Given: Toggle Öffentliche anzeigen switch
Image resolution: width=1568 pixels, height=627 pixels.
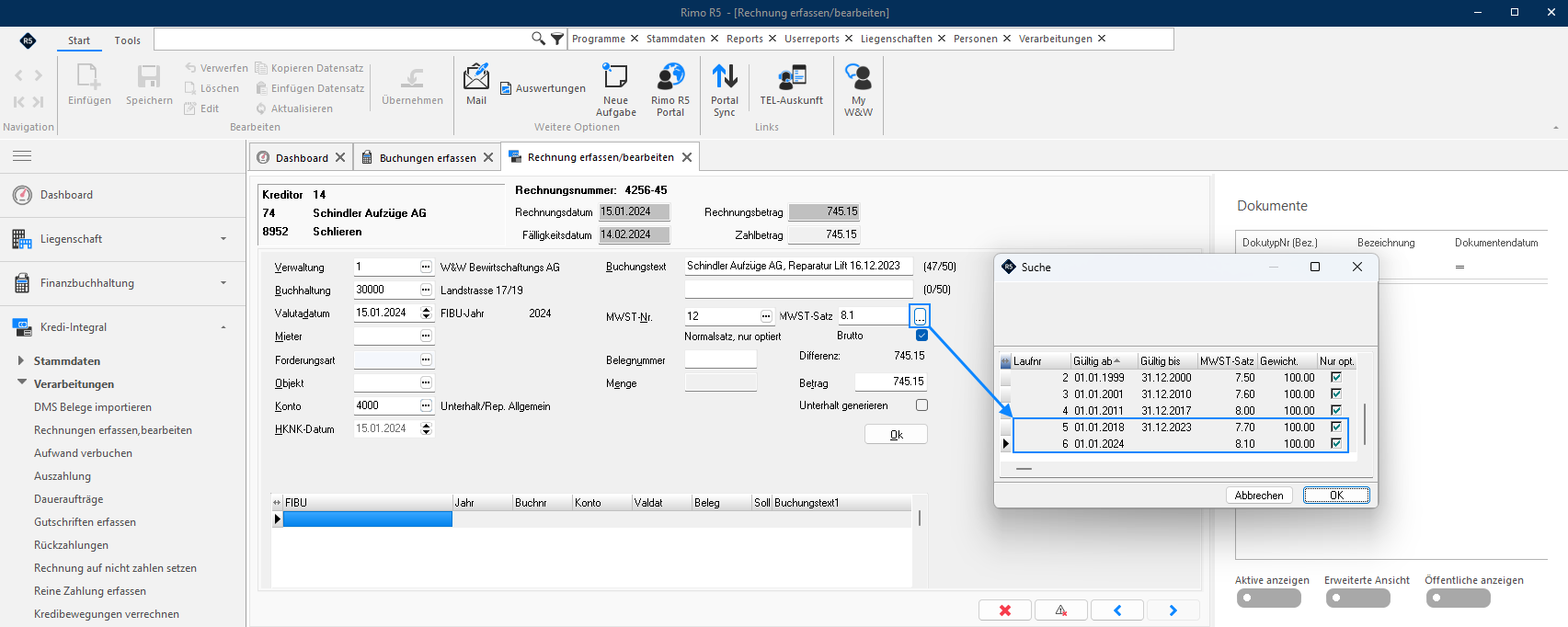Looking at the screenshot, I should click(1458, 598).
